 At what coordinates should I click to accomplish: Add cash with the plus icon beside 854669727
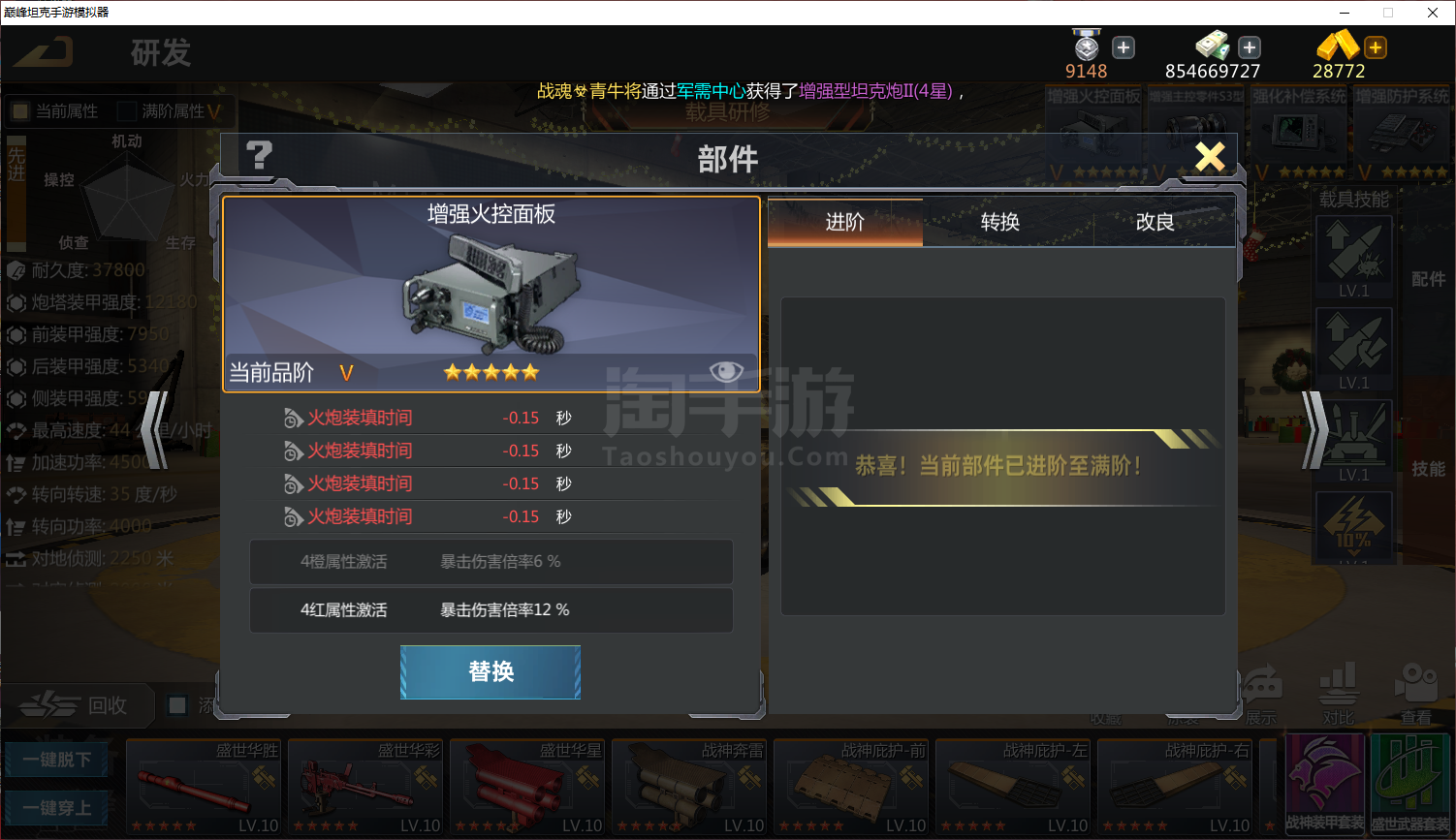[x=1250, y=47]
